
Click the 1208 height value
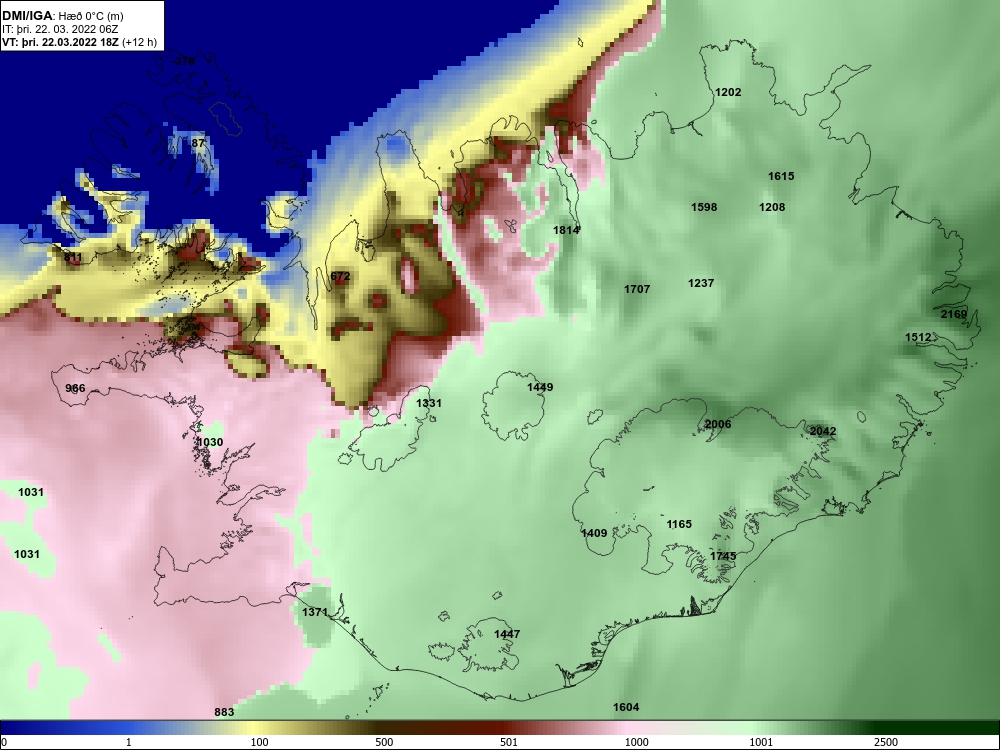pos(772,207)
